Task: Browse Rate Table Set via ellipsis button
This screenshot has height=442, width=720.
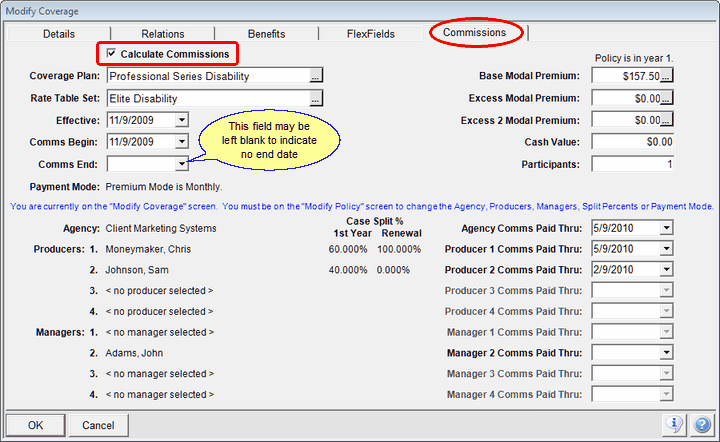Action: (x=315, y=98)
